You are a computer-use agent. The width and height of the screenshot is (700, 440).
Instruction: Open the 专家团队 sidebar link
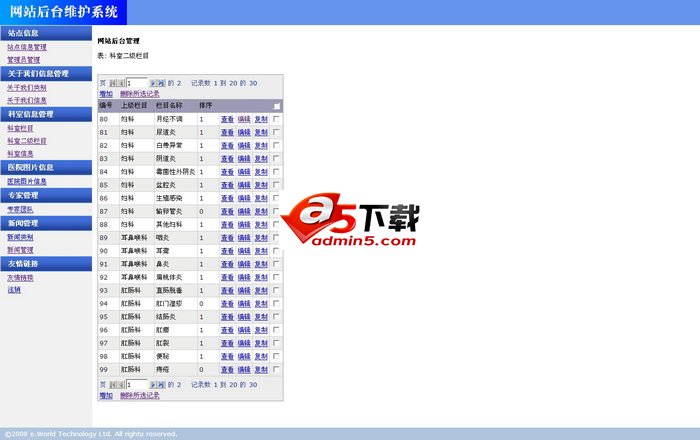point(20,209)
